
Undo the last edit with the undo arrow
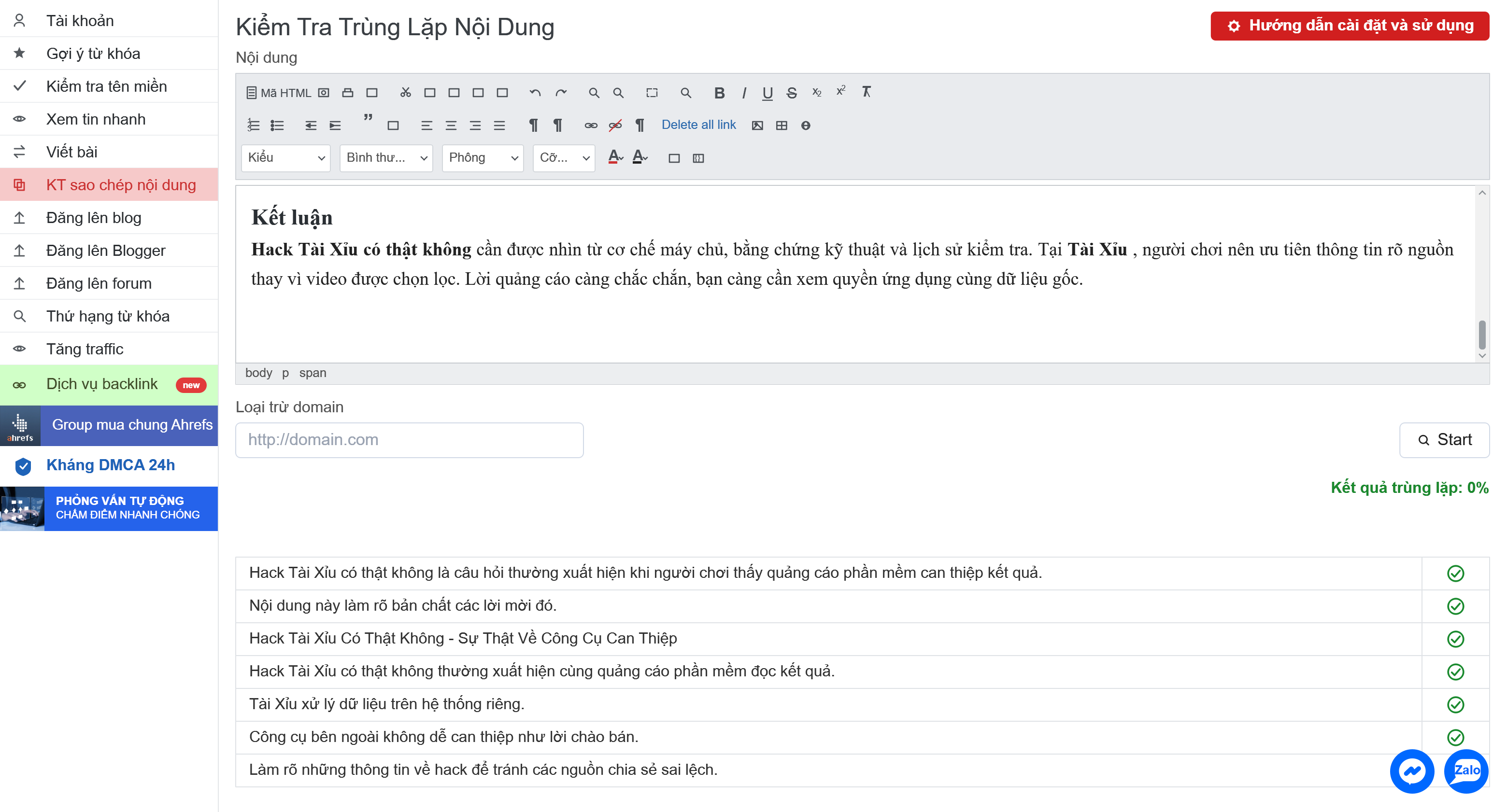[535, 93]
